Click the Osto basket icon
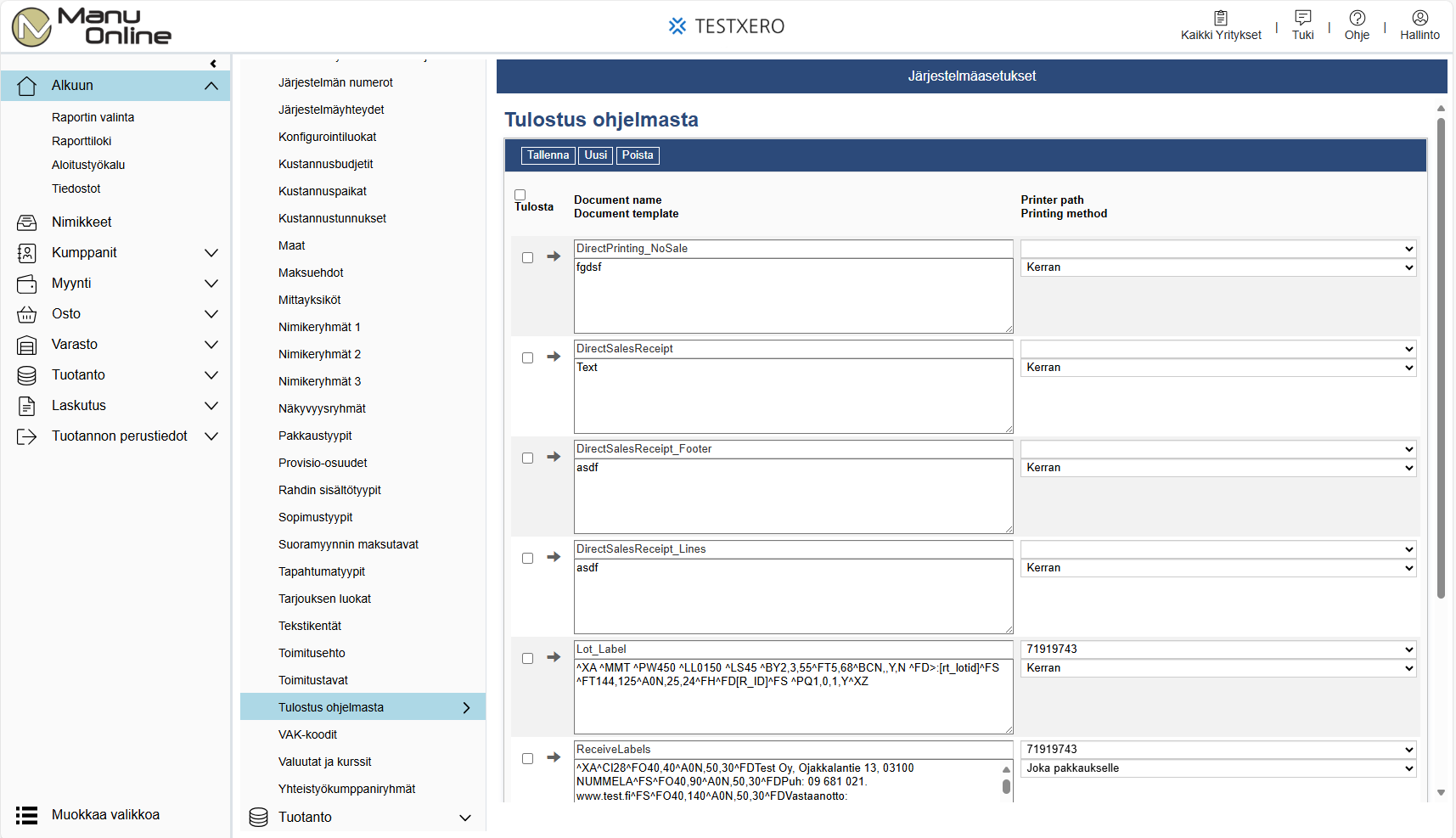Viewport: 1456px width, 838px height. coord(27,314)
